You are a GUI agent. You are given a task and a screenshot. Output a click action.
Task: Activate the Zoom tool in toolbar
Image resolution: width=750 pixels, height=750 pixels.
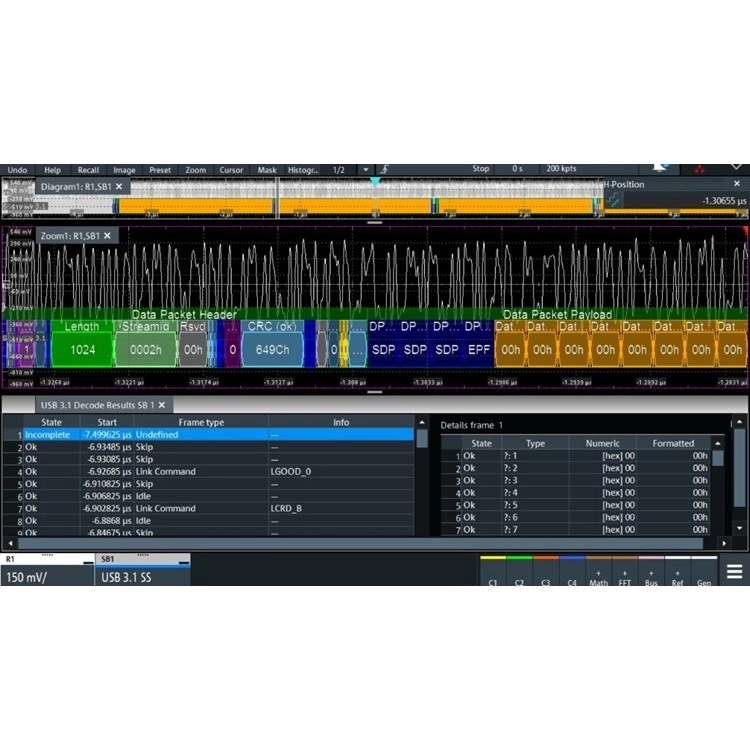tap(196, 170)
